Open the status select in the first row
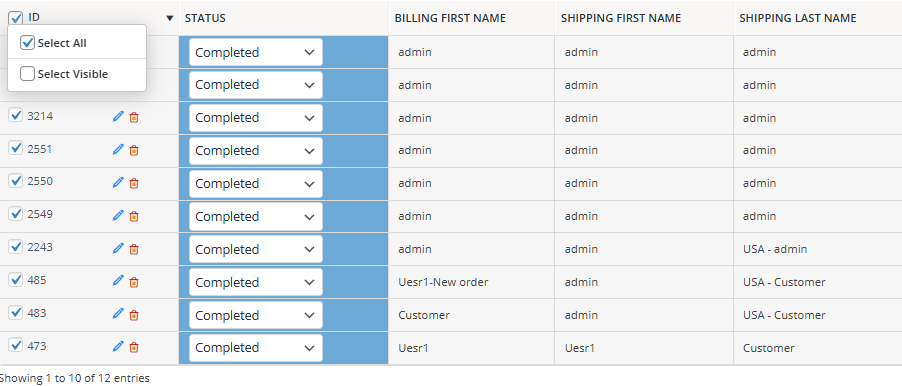The image size is (902, 386). click(255, 52)
